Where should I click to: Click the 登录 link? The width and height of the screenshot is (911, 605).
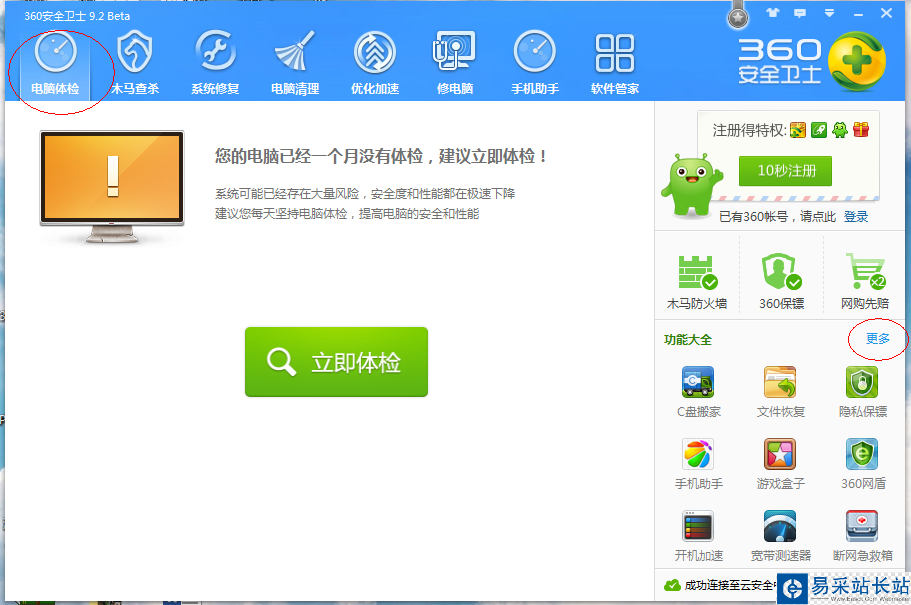pyautogui.click(x=856, y=217)
